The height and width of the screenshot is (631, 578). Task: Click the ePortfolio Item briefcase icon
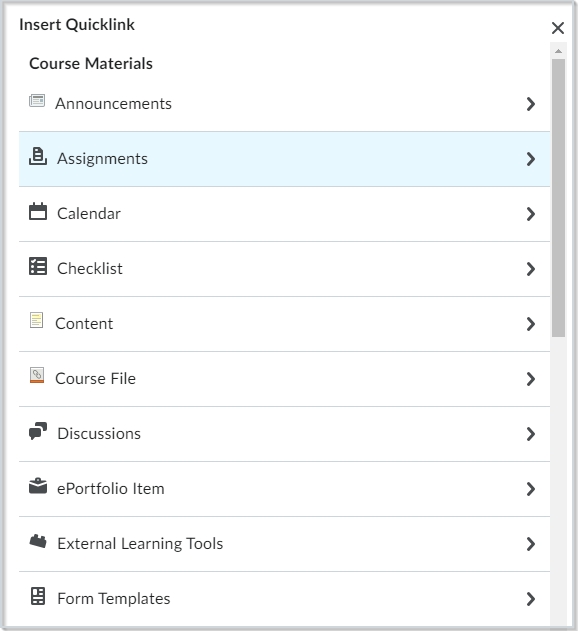[38, 486]
